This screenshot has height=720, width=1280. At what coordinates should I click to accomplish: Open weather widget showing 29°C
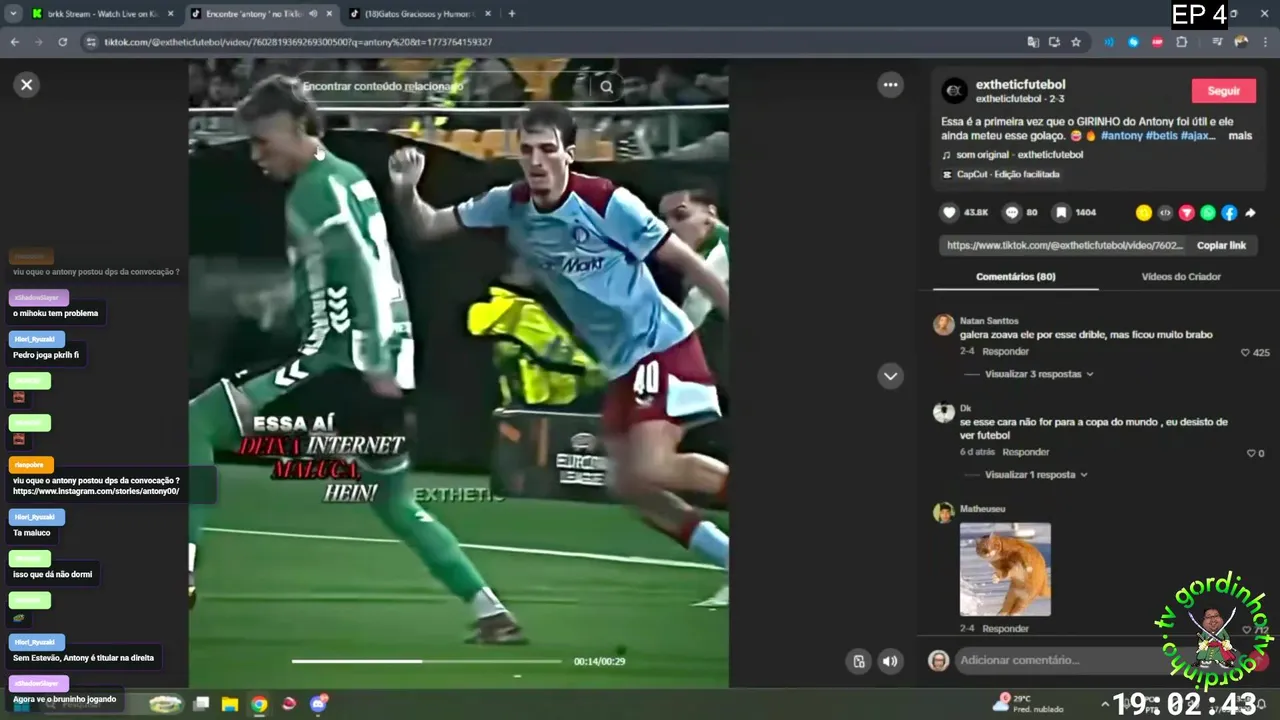(1030, 703)
